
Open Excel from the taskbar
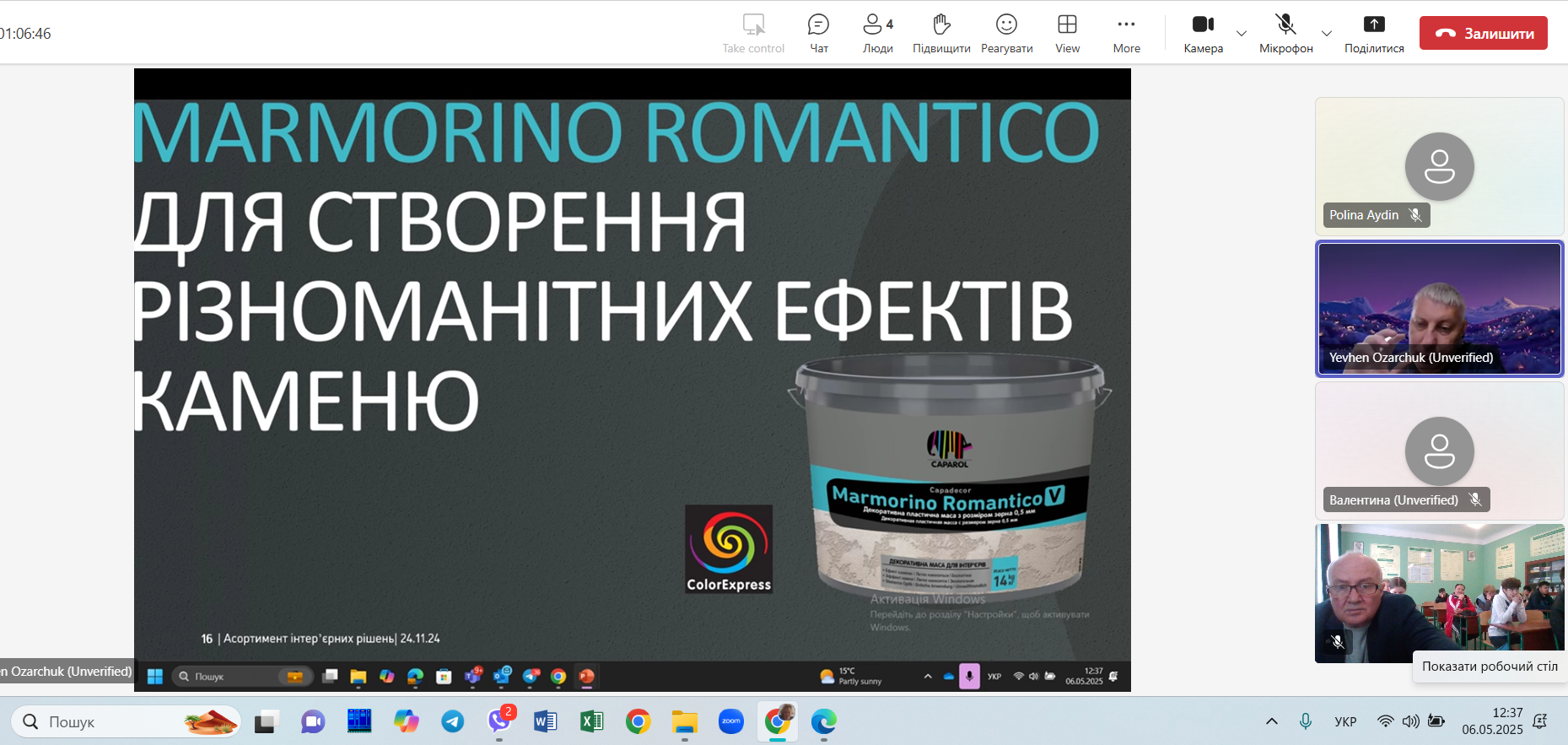592,721
